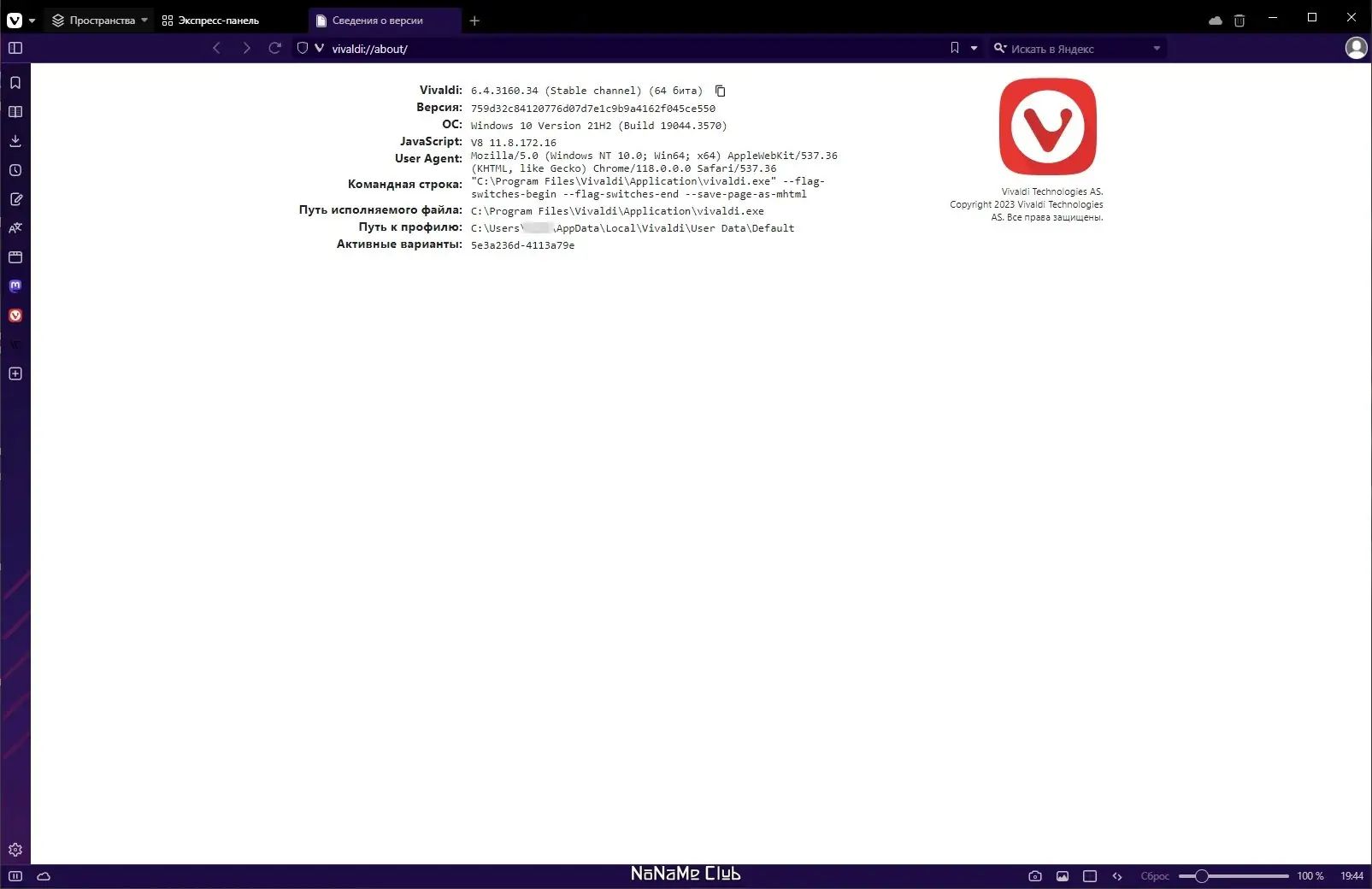
Task: Select the active variants value 5e3a236d-4113a79e
Action: pos(523,245)
